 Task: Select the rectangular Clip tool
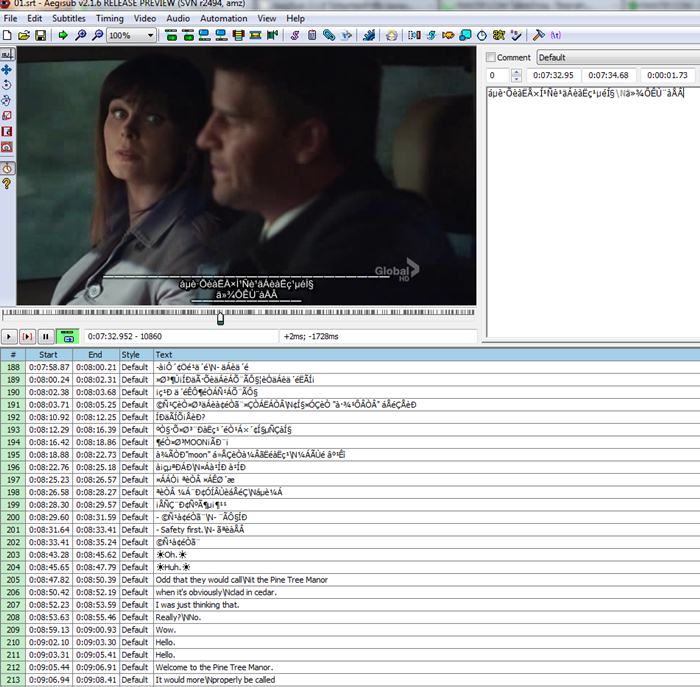[x=7, y=131]
